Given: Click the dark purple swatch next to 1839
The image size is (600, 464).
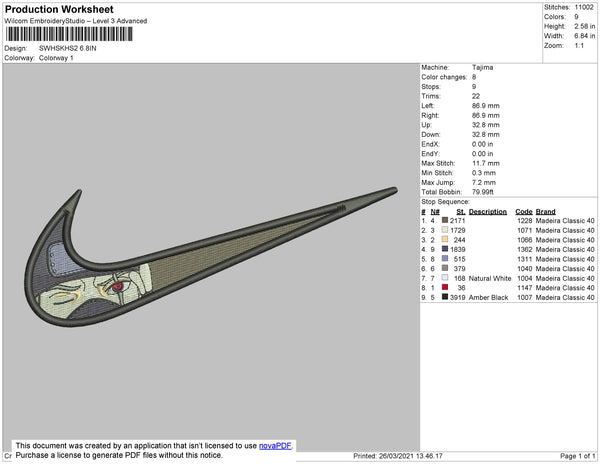Looking at the screenshot, I should point(445,249).
